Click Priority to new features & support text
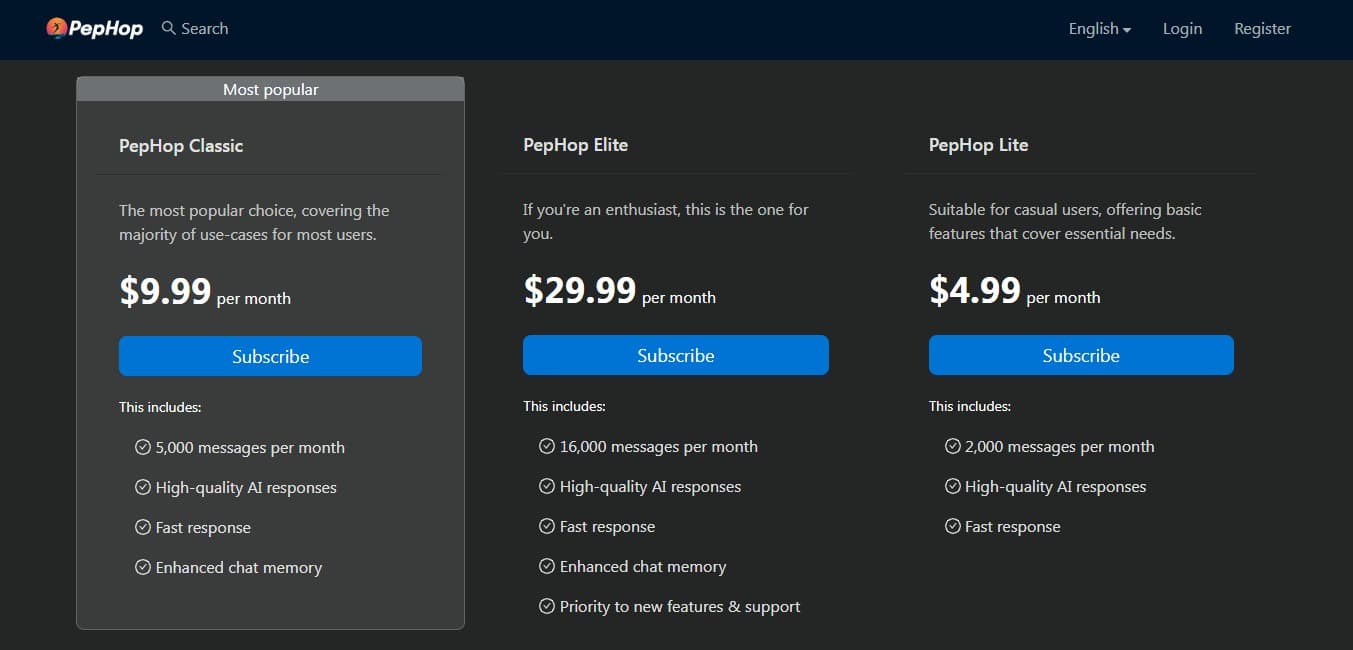1353x650 pixels. (x=680, y=607)
